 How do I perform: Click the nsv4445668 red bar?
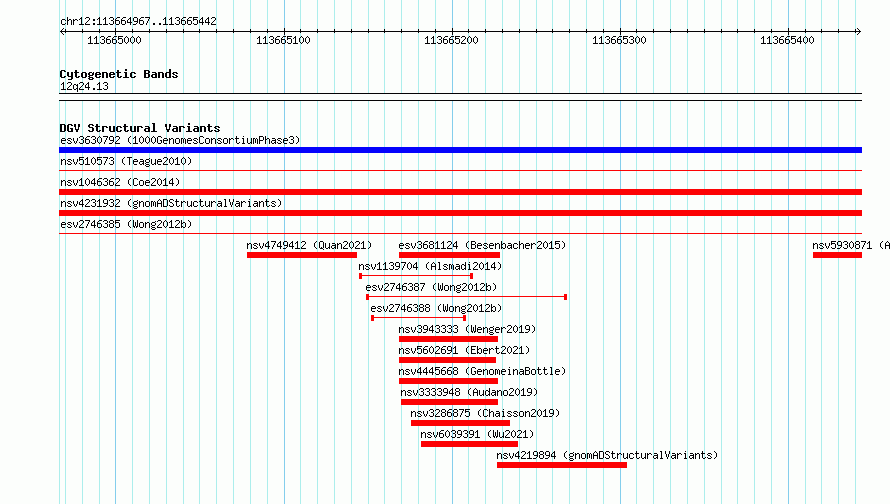[448, 381]
